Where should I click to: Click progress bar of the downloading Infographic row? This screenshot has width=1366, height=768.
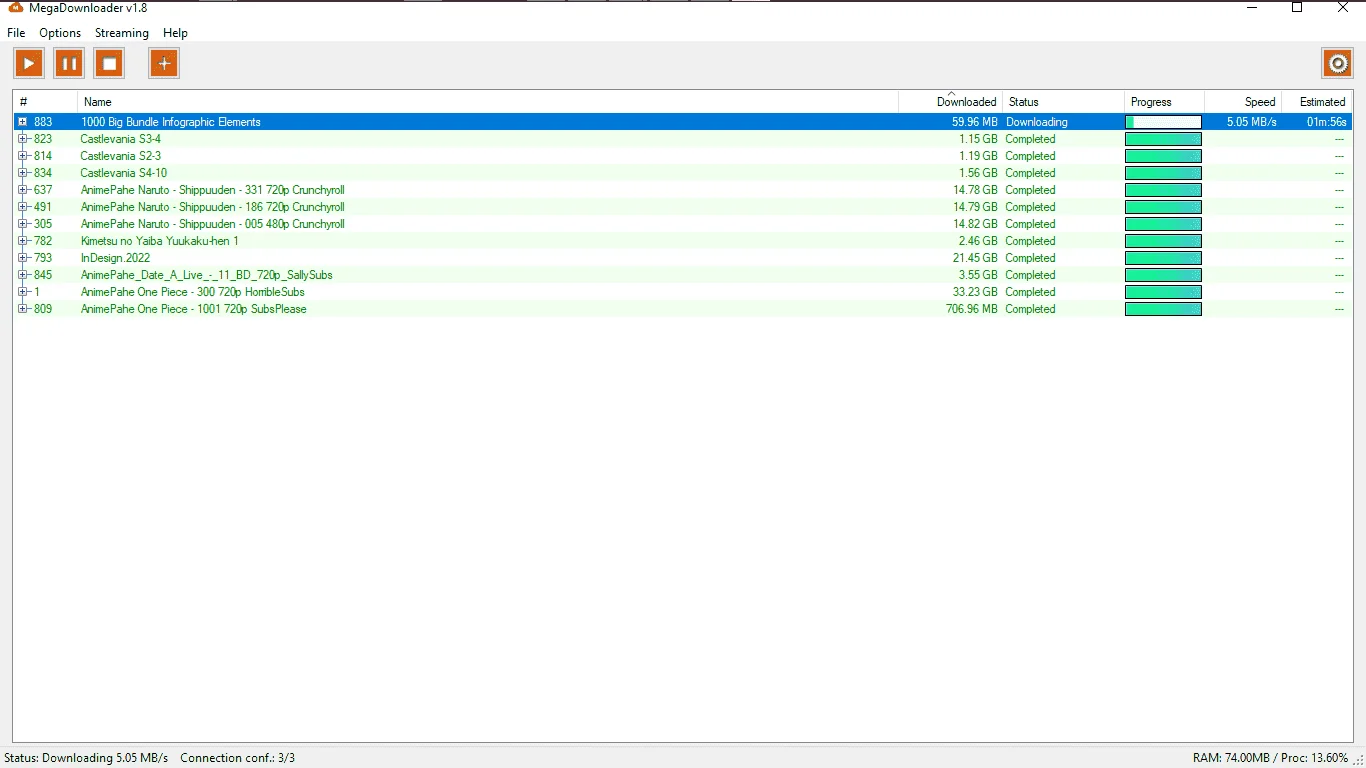pos(1163,122)
